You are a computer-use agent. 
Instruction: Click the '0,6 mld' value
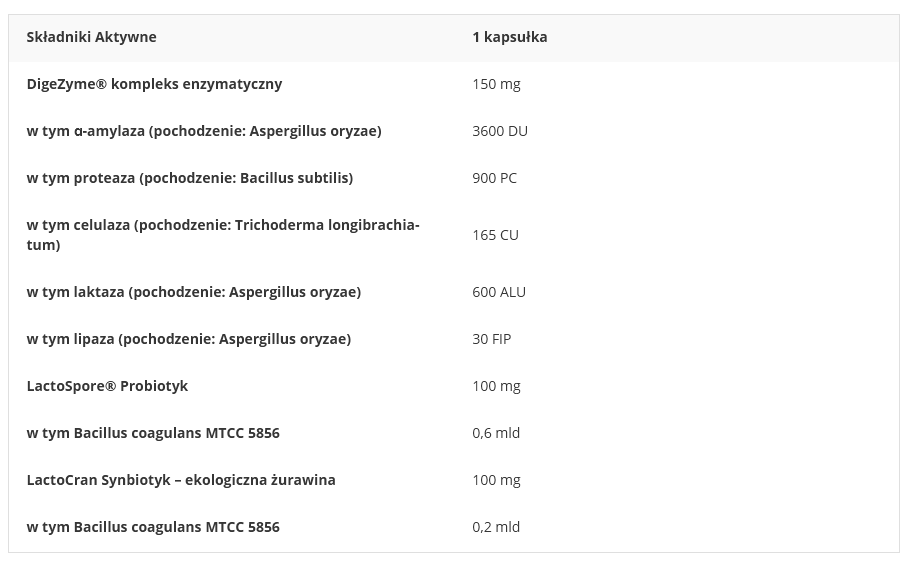click(x=496, y=433)
